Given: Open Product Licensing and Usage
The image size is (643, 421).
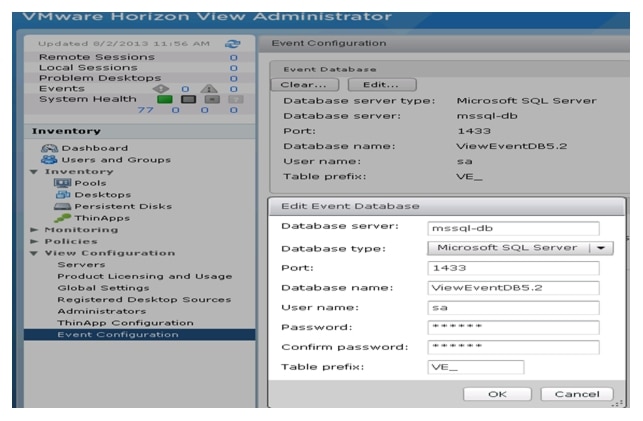Looking at the screenshot, I should 145,276.
